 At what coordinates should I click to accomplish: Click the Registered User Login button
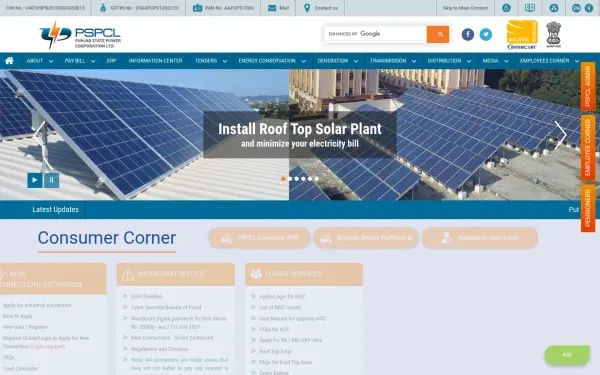480,238
